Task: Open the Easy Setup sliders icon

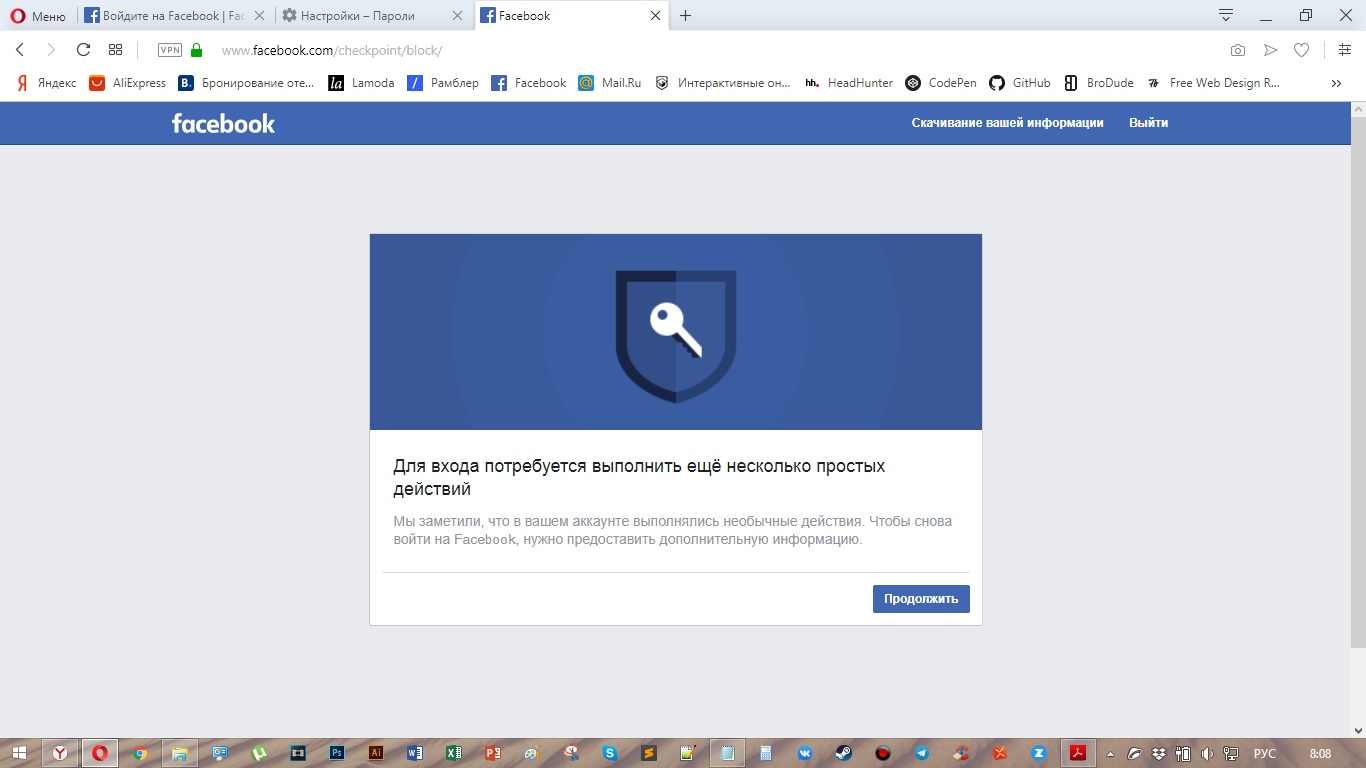Action: [x=1345, y=50]
